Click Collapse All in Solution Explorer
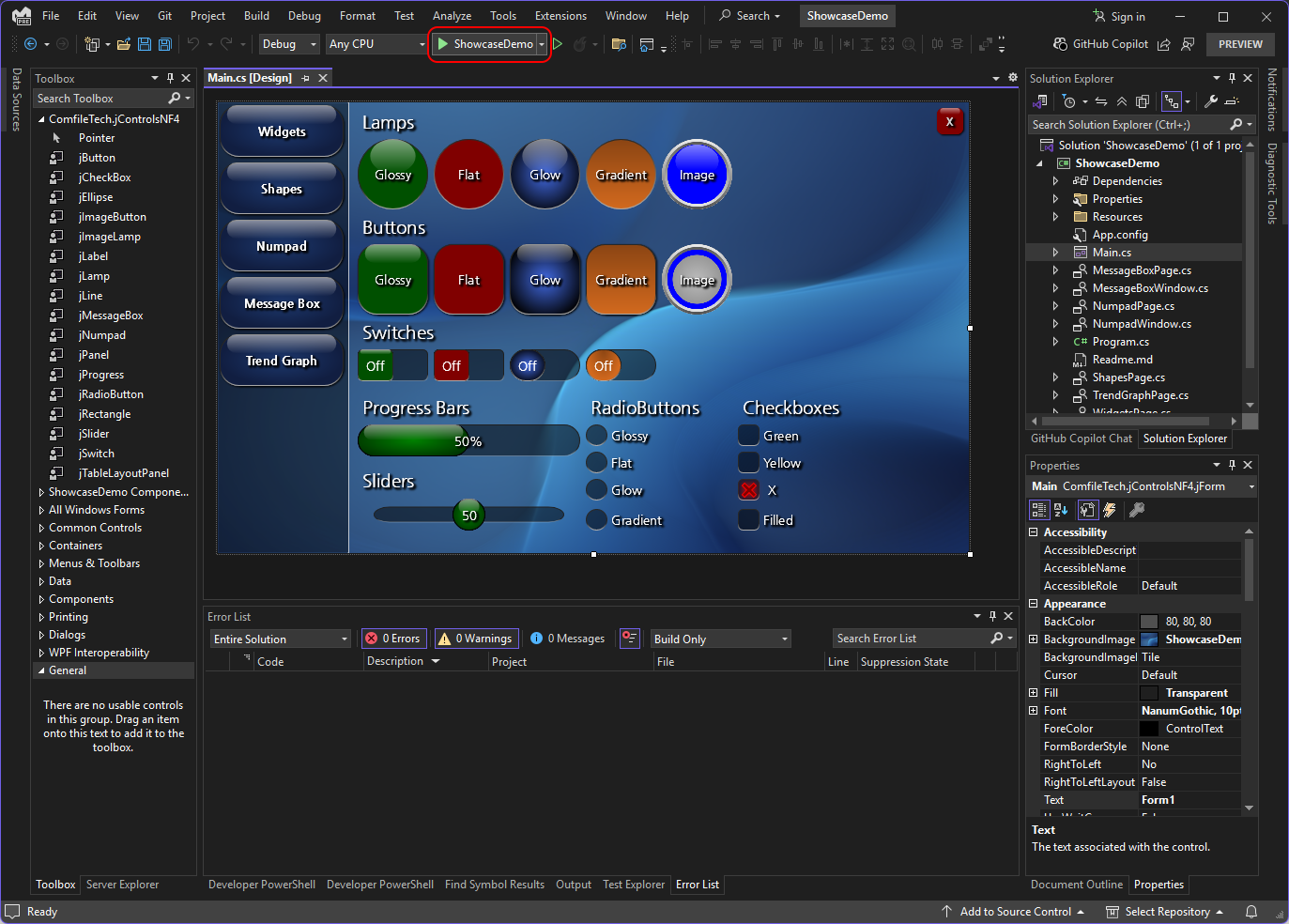Screen dimensions: 1289x924 [1122, 101]
